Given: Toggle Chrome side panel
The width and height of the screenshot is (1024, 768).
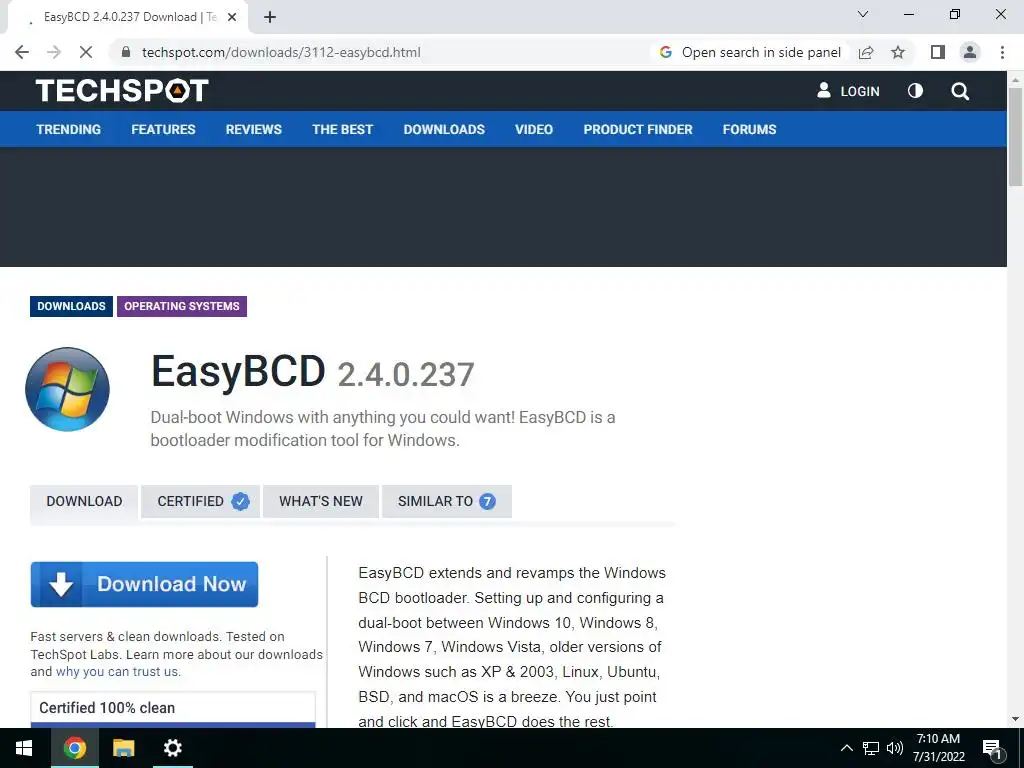Looking at the screenshot, I should [x=938, y=52].
